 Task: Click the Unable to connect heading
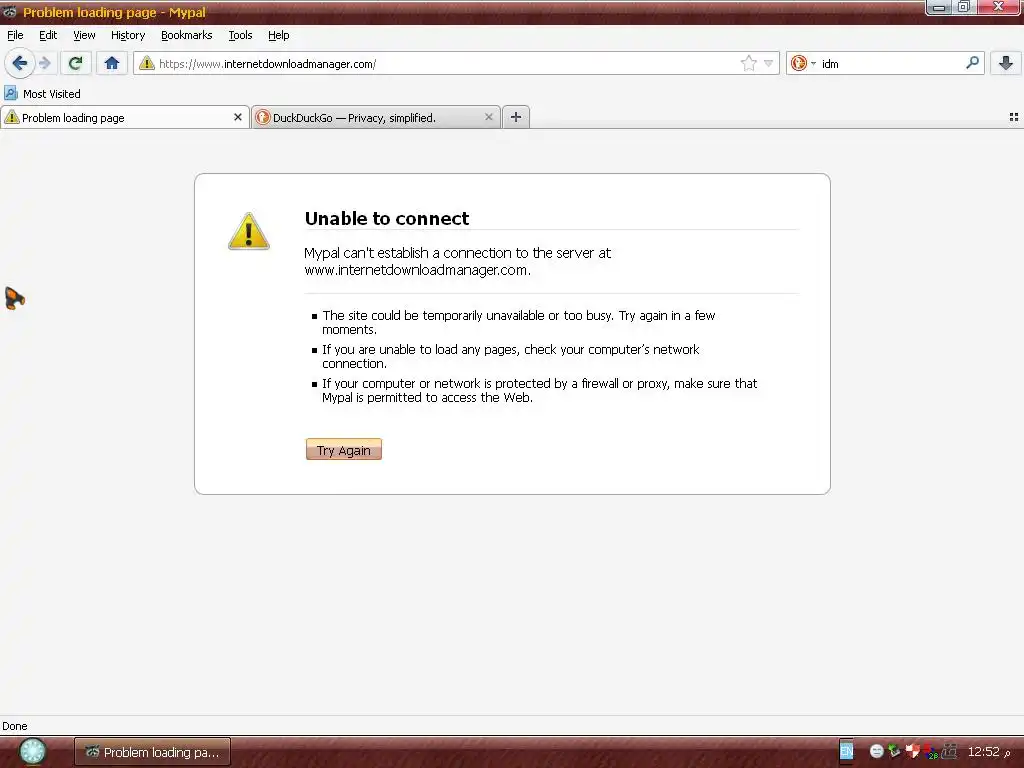(x=387, y=218)
